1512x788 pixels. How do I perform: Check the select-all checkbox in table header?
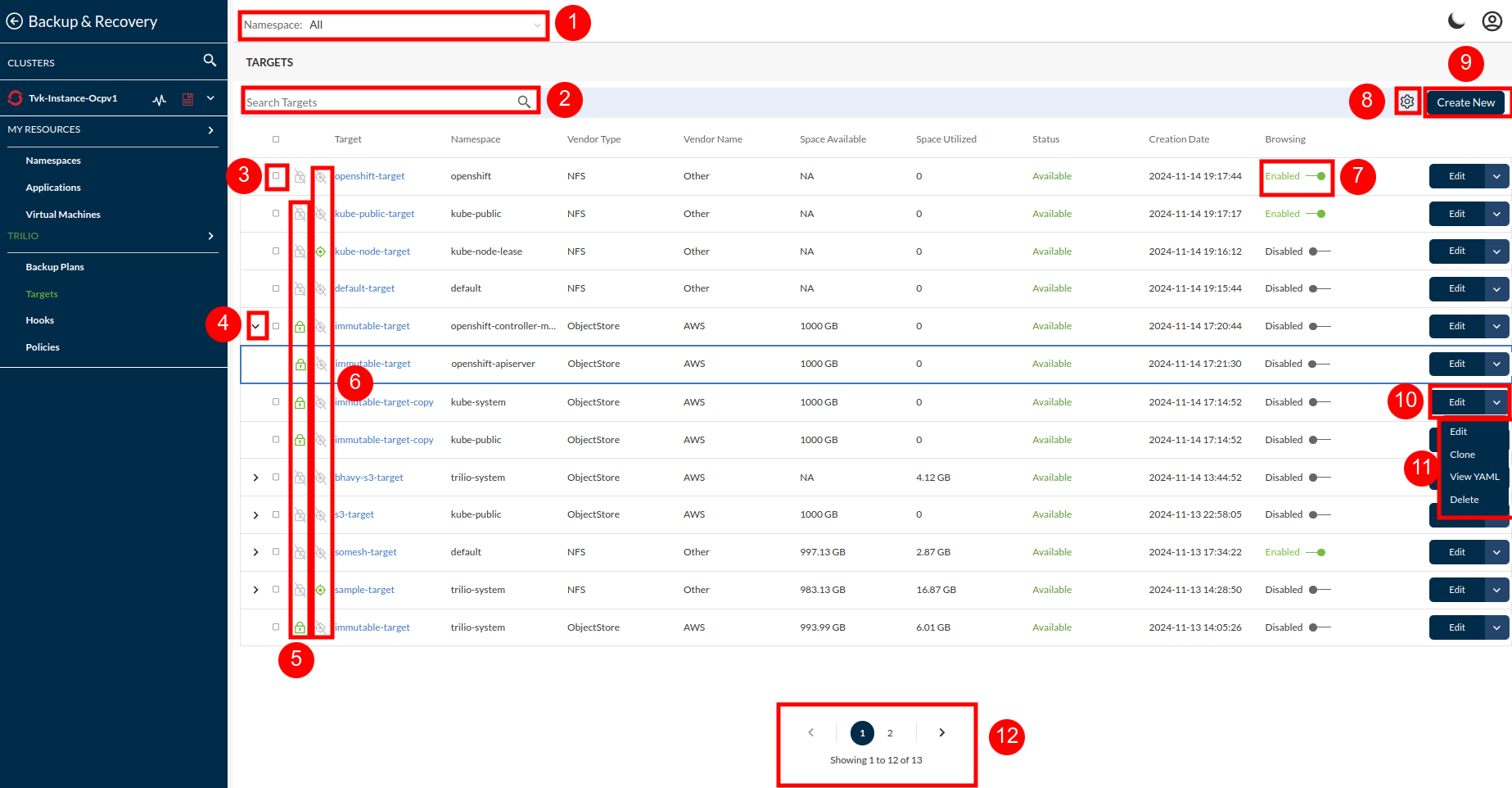pyautogui.click(x=276, y=139)
